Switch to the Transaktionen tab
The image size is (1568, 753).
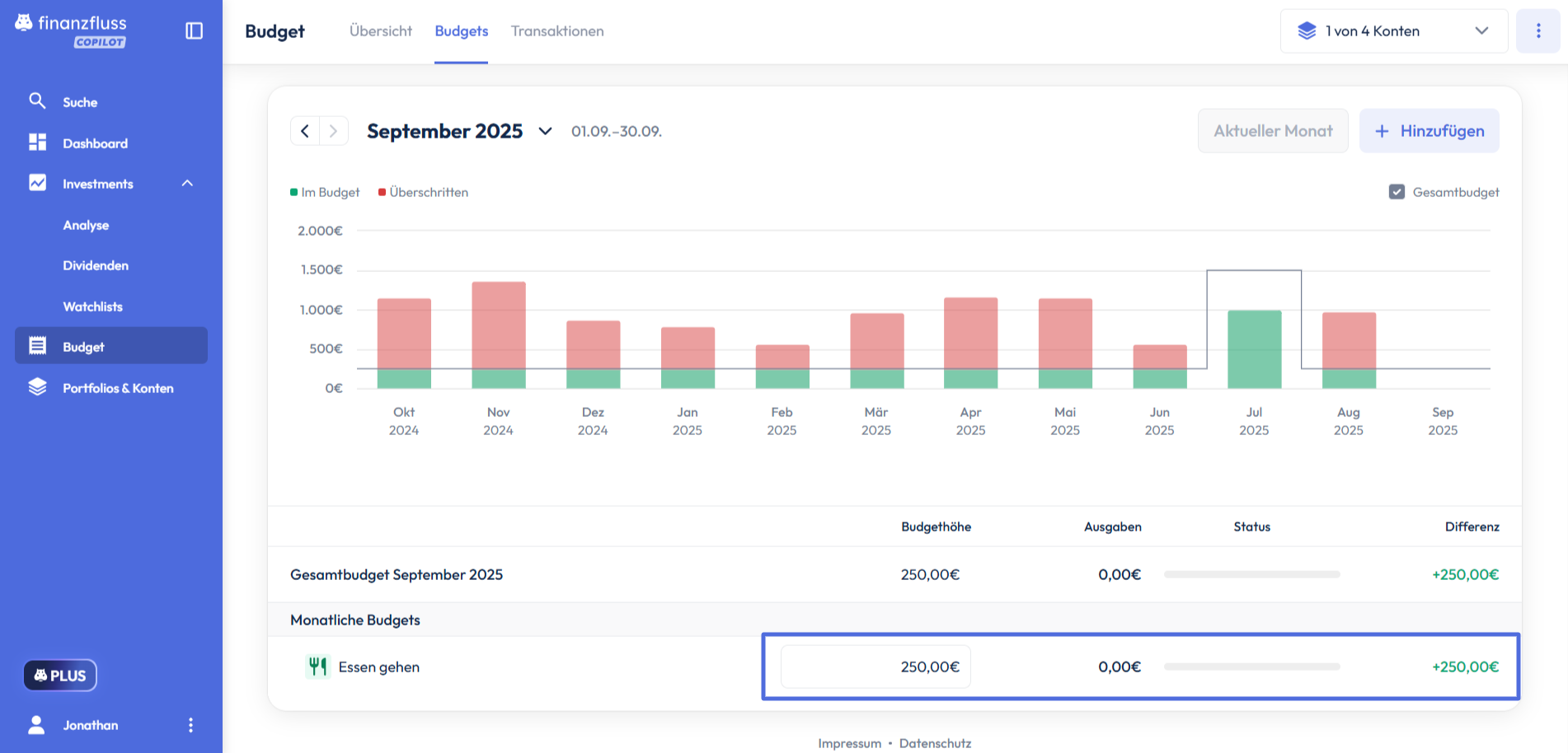pos(557,30)
